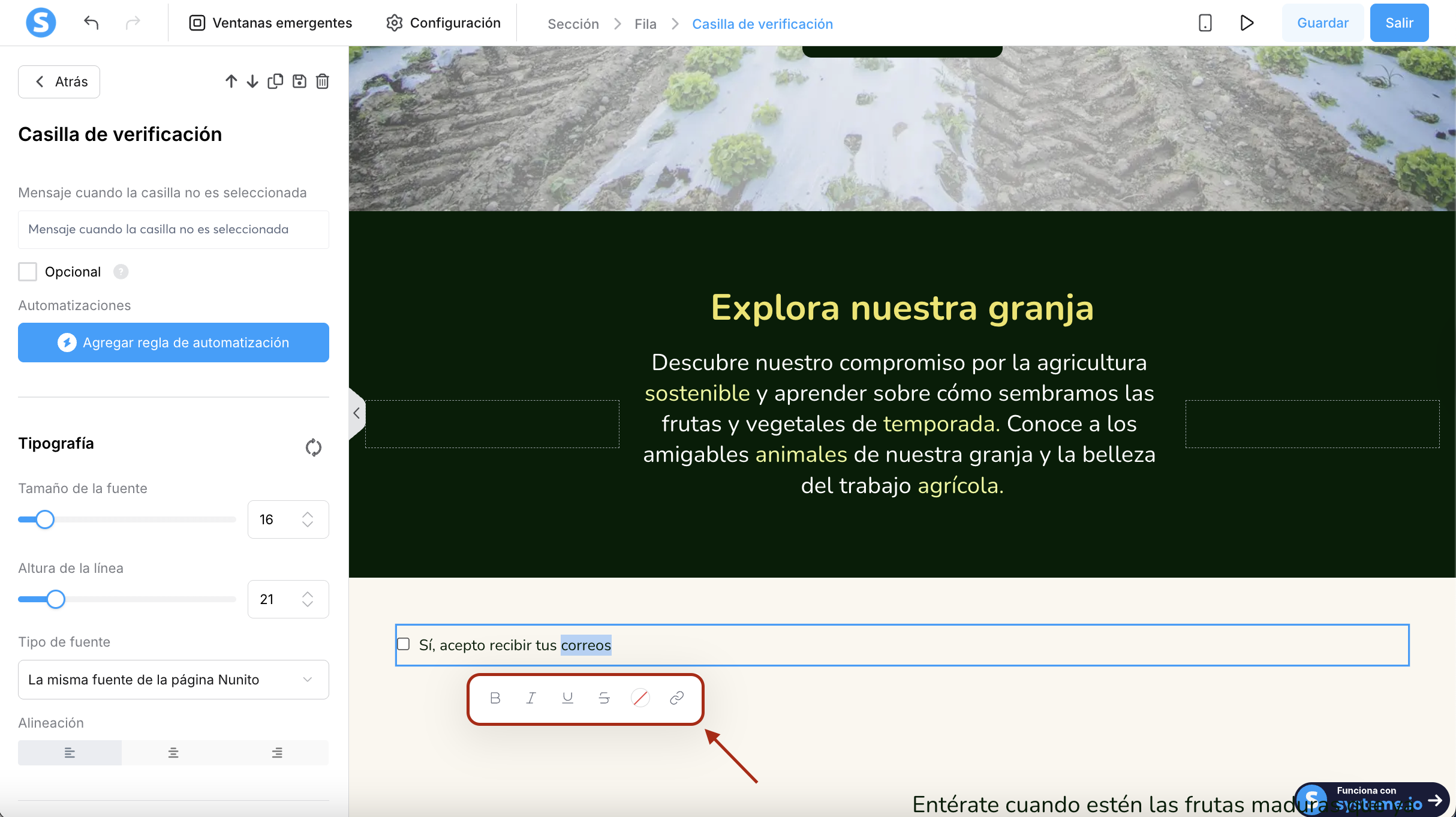Move element up with arrow icon
The height and width of the screenshot is (817, 1456).
coord(231,81)
